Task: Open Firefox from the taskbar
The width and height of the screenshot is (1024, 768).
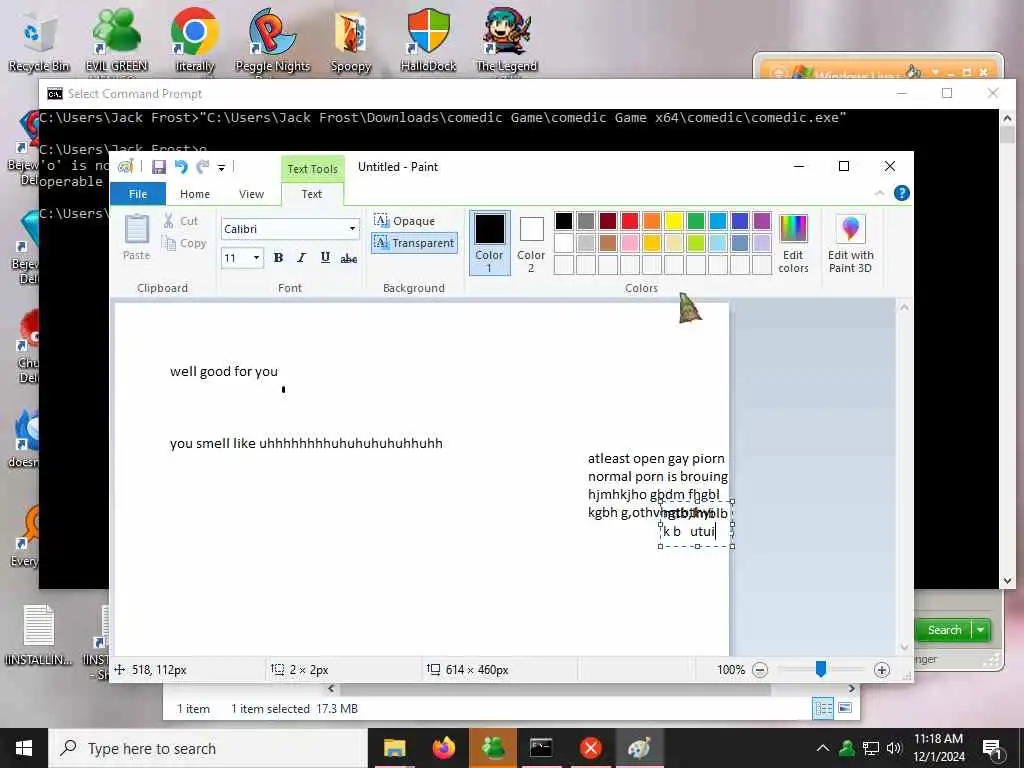Action: (444, 748)
